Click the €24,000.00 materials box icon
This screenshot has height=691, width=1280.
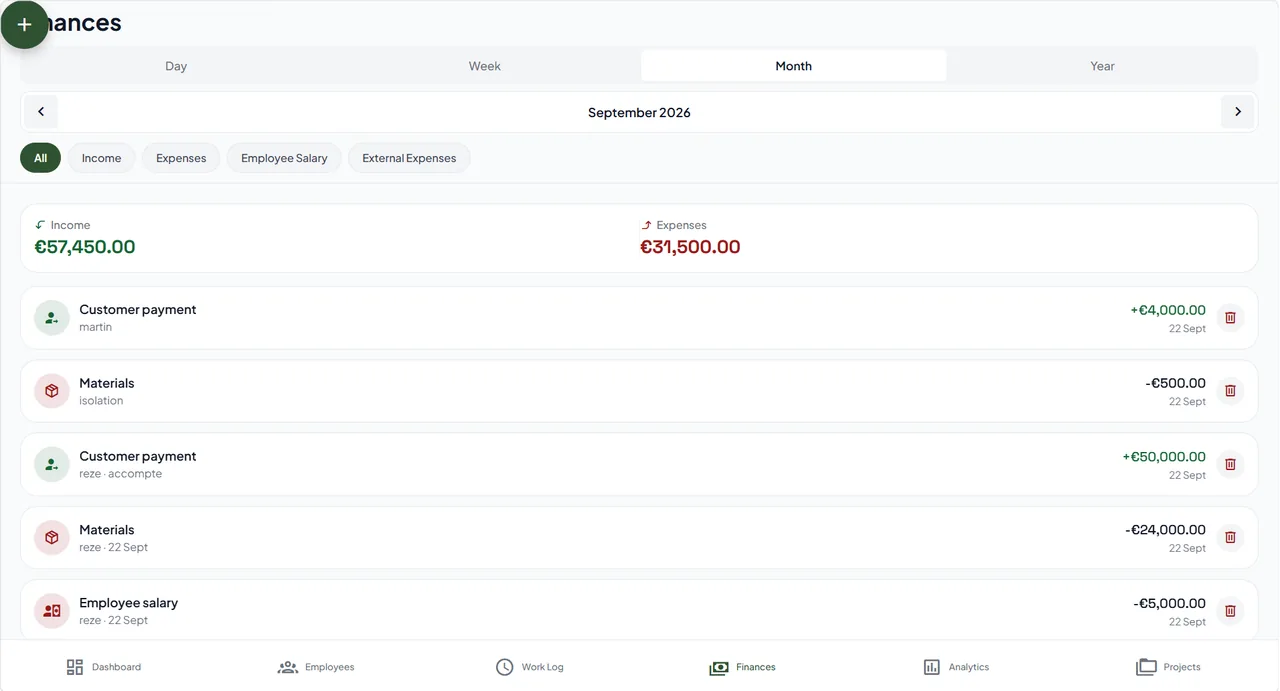52,537
